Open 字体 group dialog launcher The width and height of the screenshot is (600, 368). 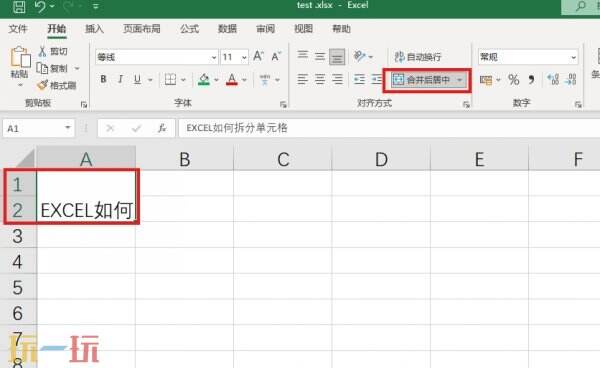pyautogui.click(x=283, y=104)
